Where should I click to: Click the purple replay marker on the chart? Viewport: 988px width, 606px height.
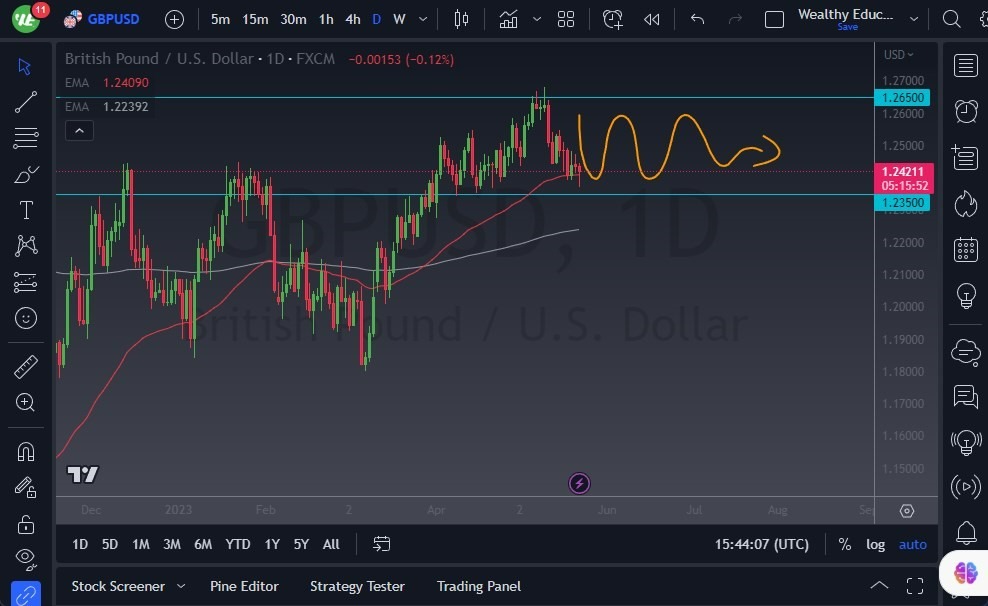coord(579,483)
